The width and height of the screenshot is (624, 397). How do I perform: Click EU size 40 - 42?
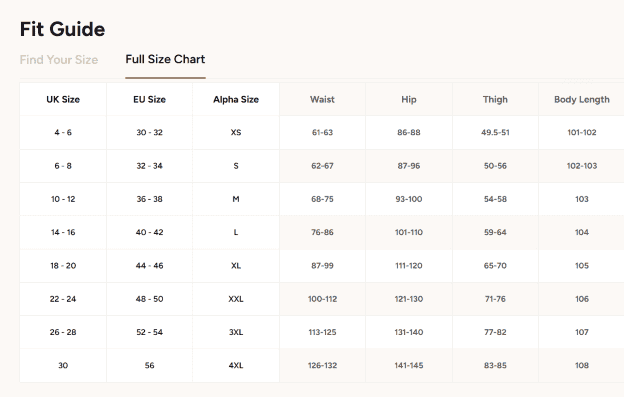point(149,232)
